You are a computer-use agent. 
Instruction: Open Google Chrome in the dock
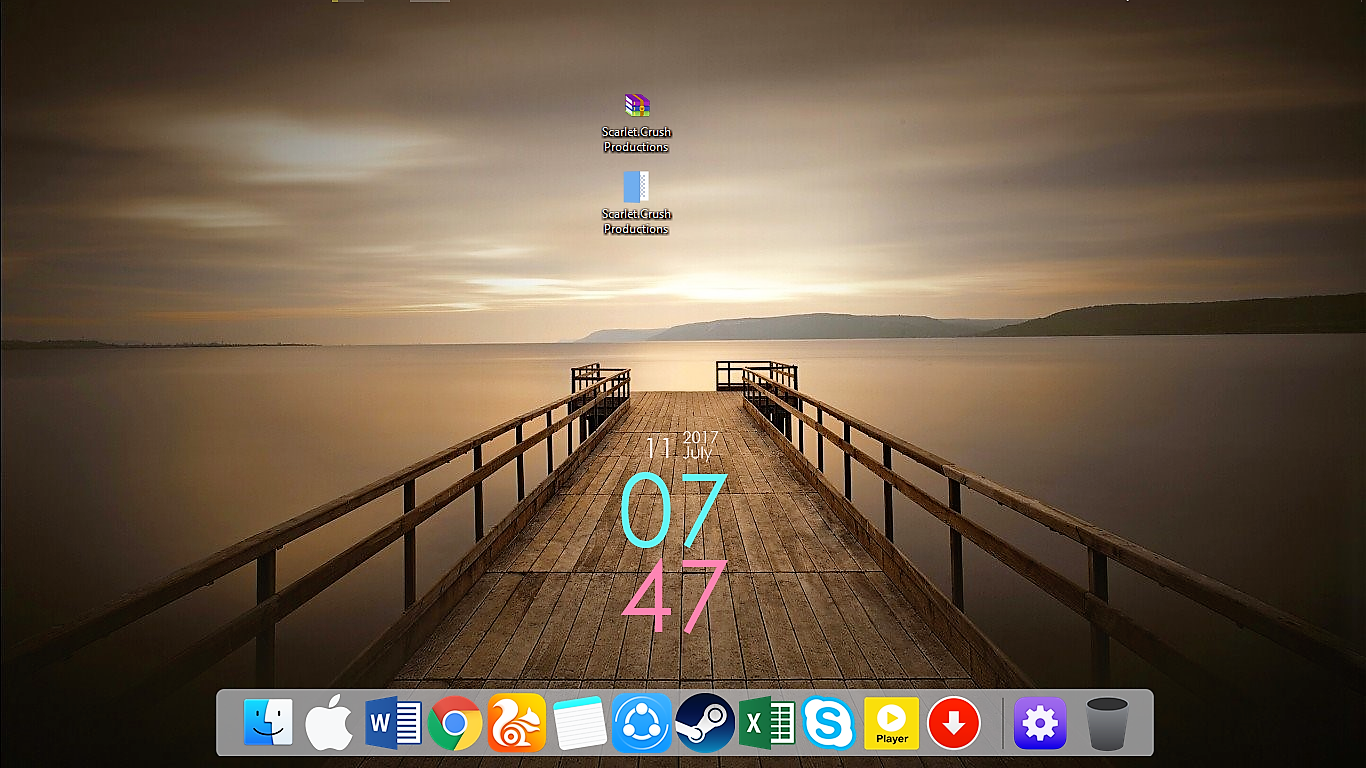pos(455,723)
